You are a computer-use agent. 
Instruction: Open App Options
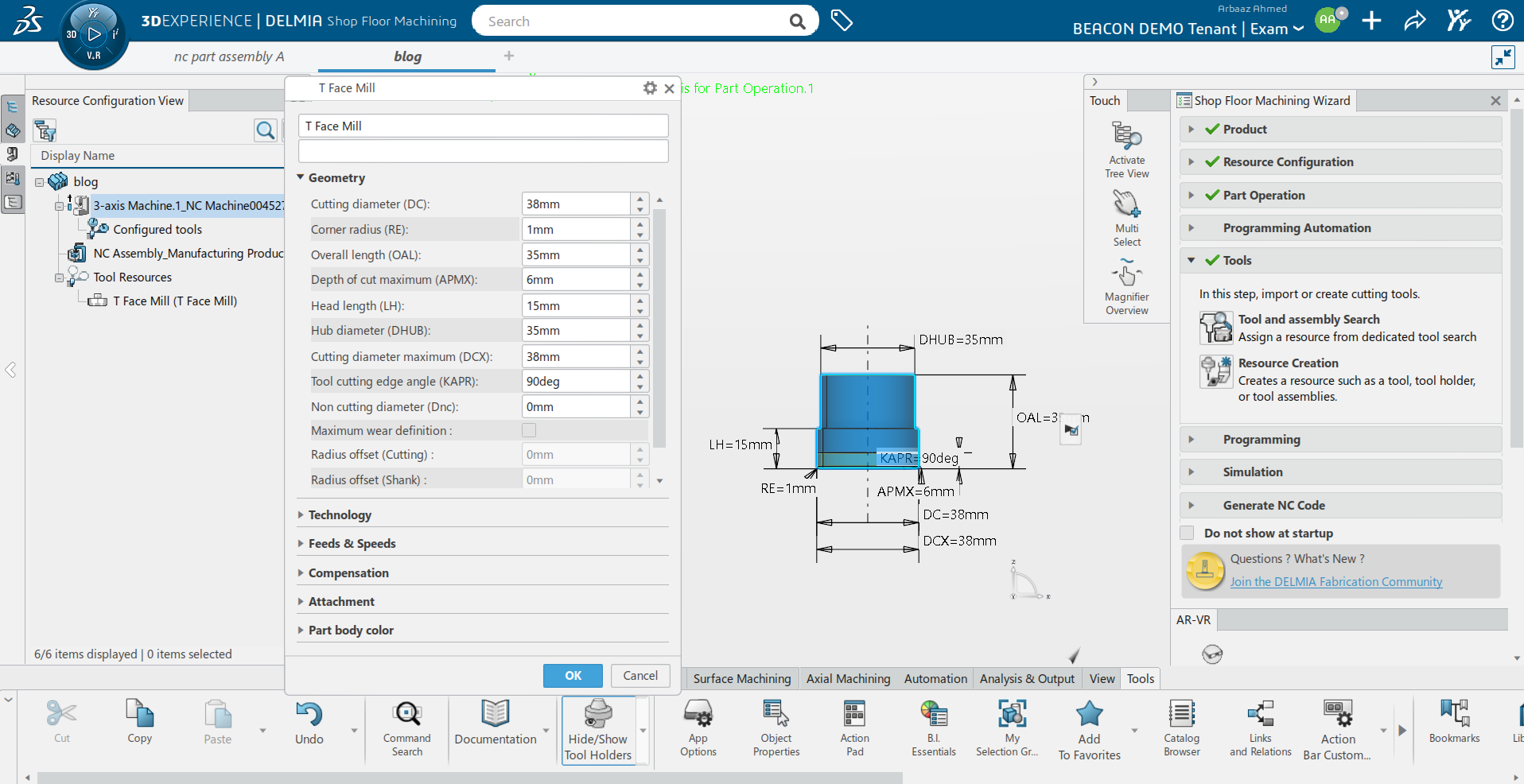(698, 728)
